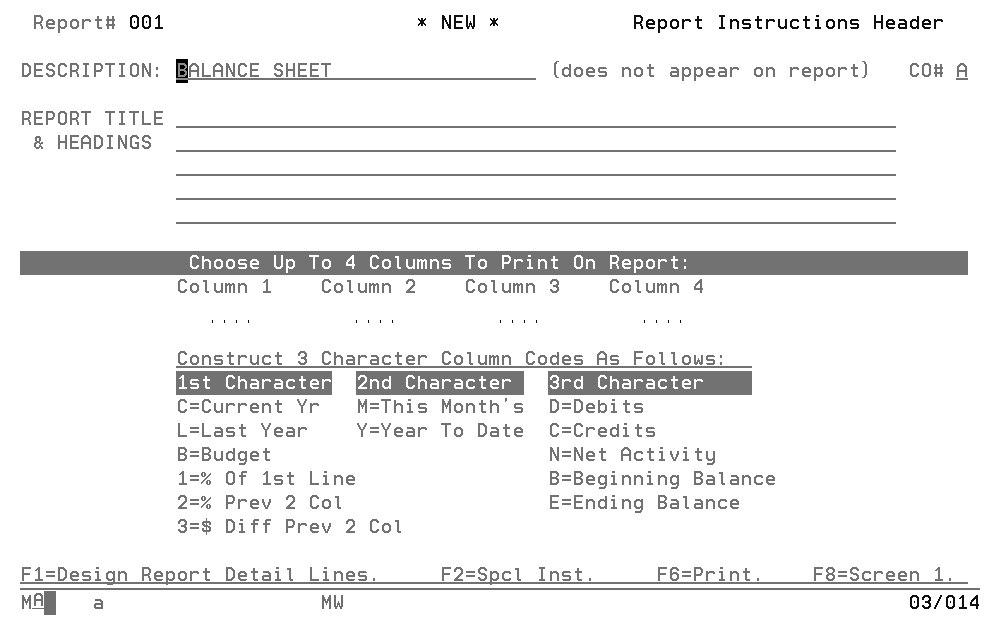Click the Column 2 label

tap(368, 287)
